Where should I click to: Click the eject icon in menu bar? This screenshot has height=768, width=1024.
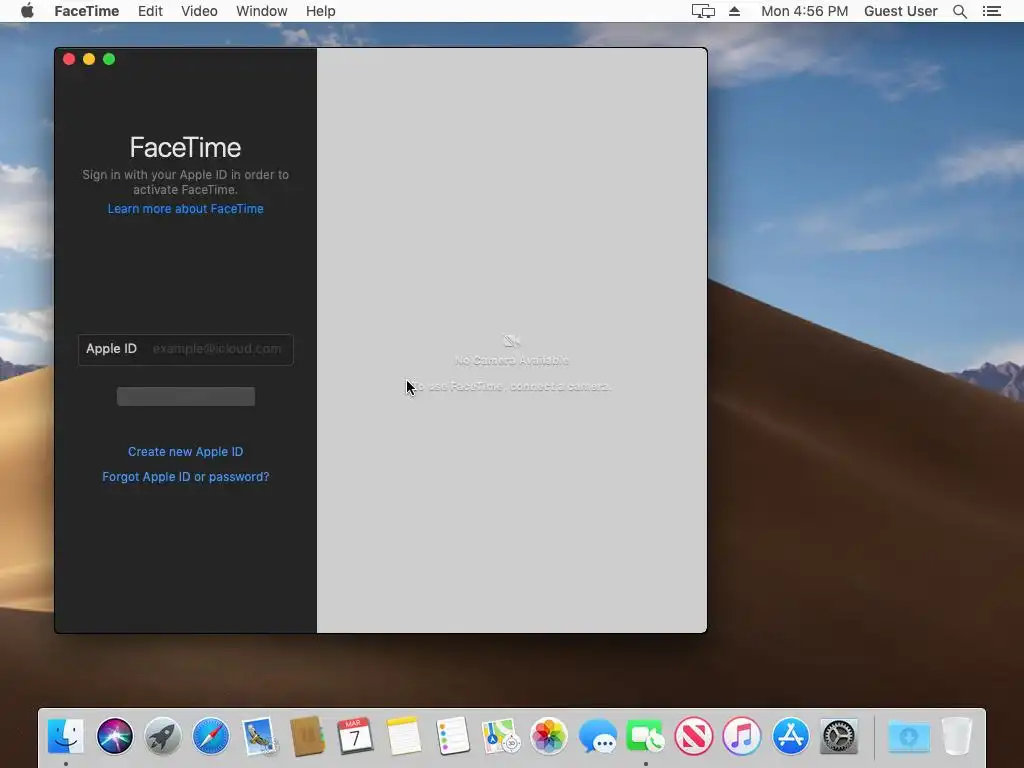pos(734,11)
